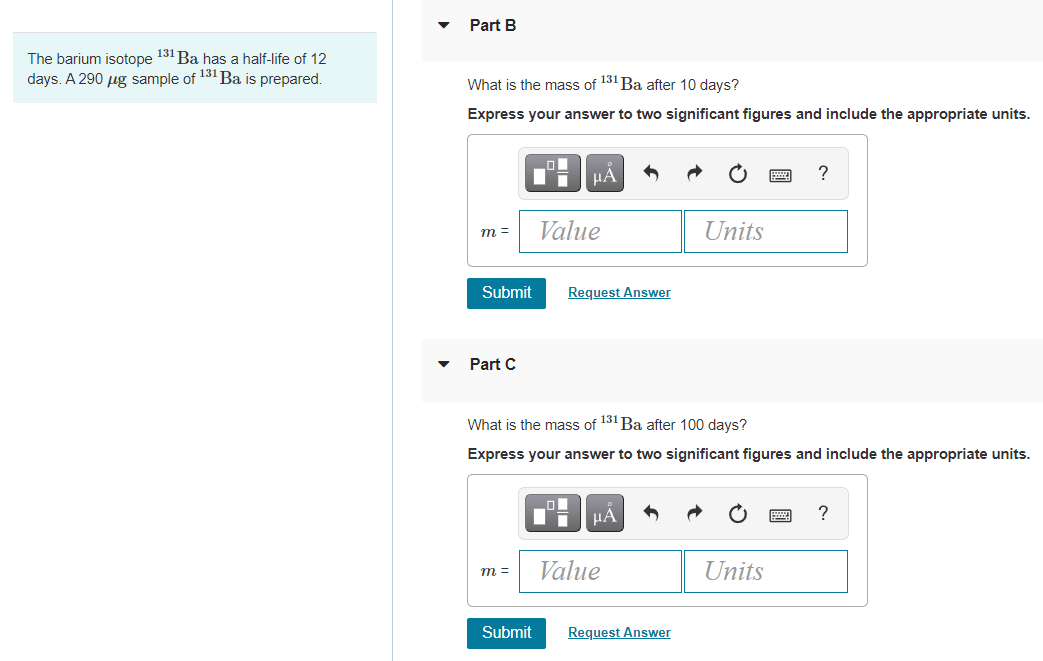Open help for the Part B answer box
Viewport: 1043px width, 661px height.
(822, 172)
